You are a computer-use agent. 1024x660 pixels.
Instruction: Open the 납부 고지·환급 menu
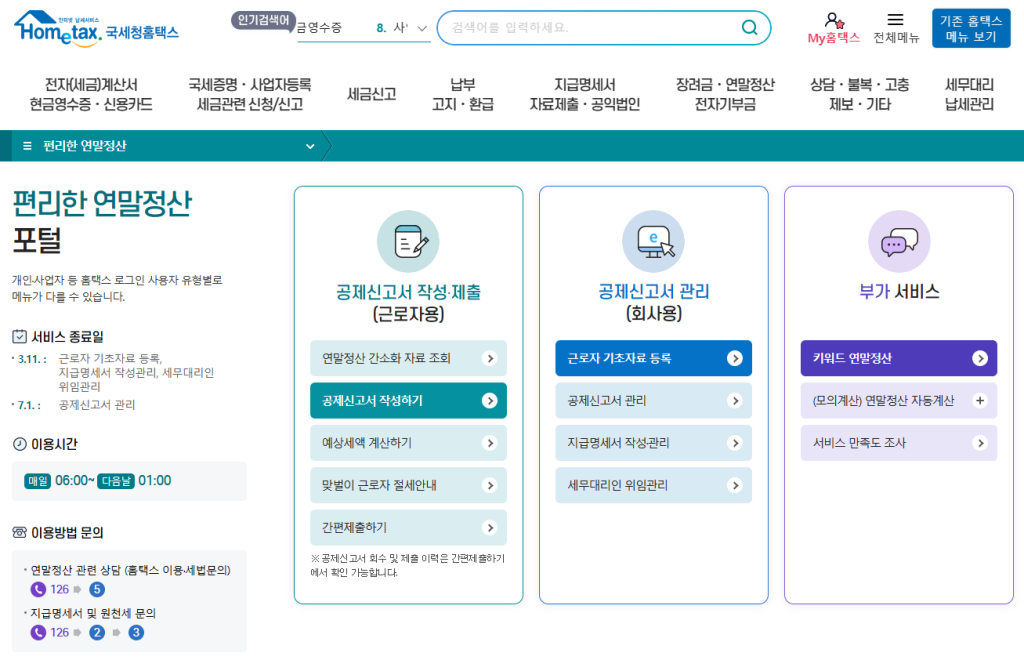click(462, 95)
